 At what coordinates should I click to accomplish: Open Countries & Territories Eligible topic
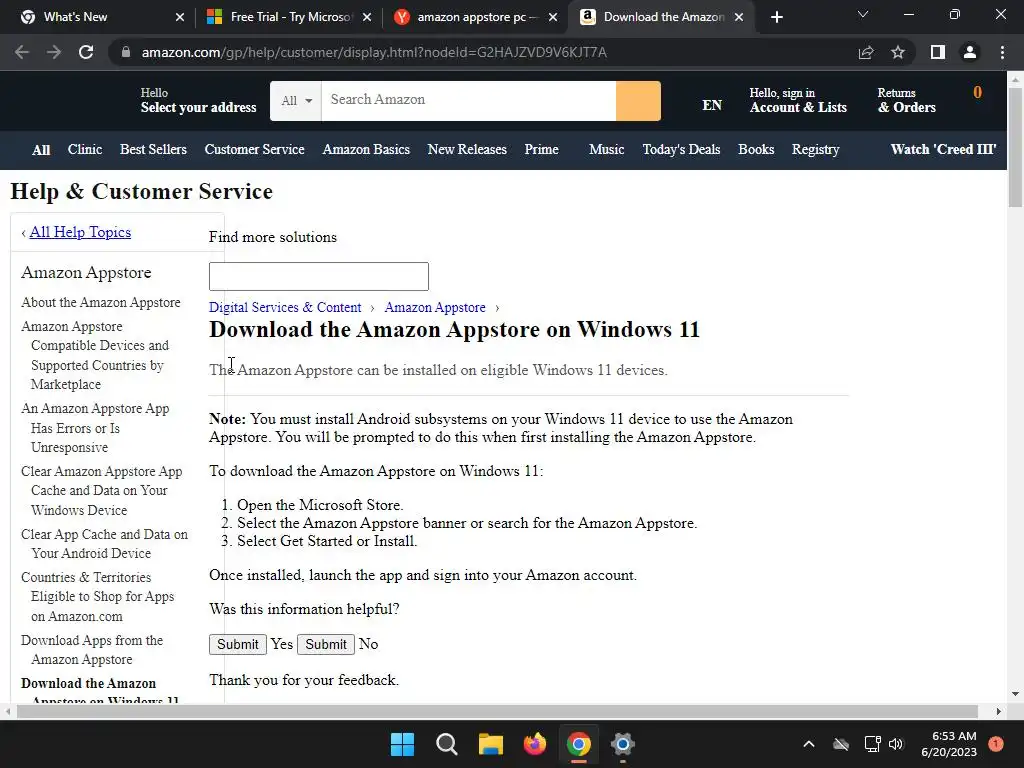point(98,596)
